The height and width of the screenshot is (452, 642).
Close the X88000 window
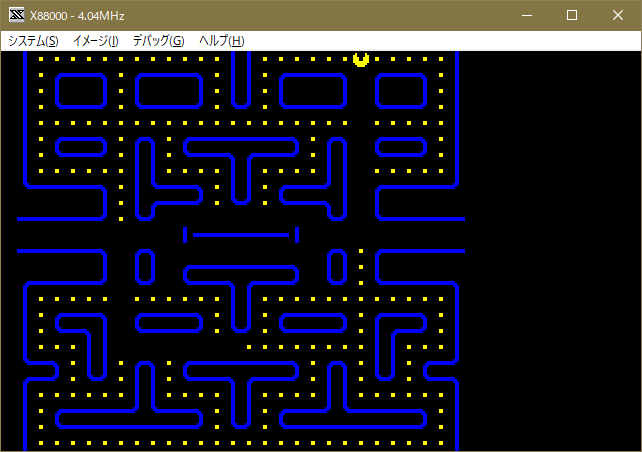click(x=617, y=16)
